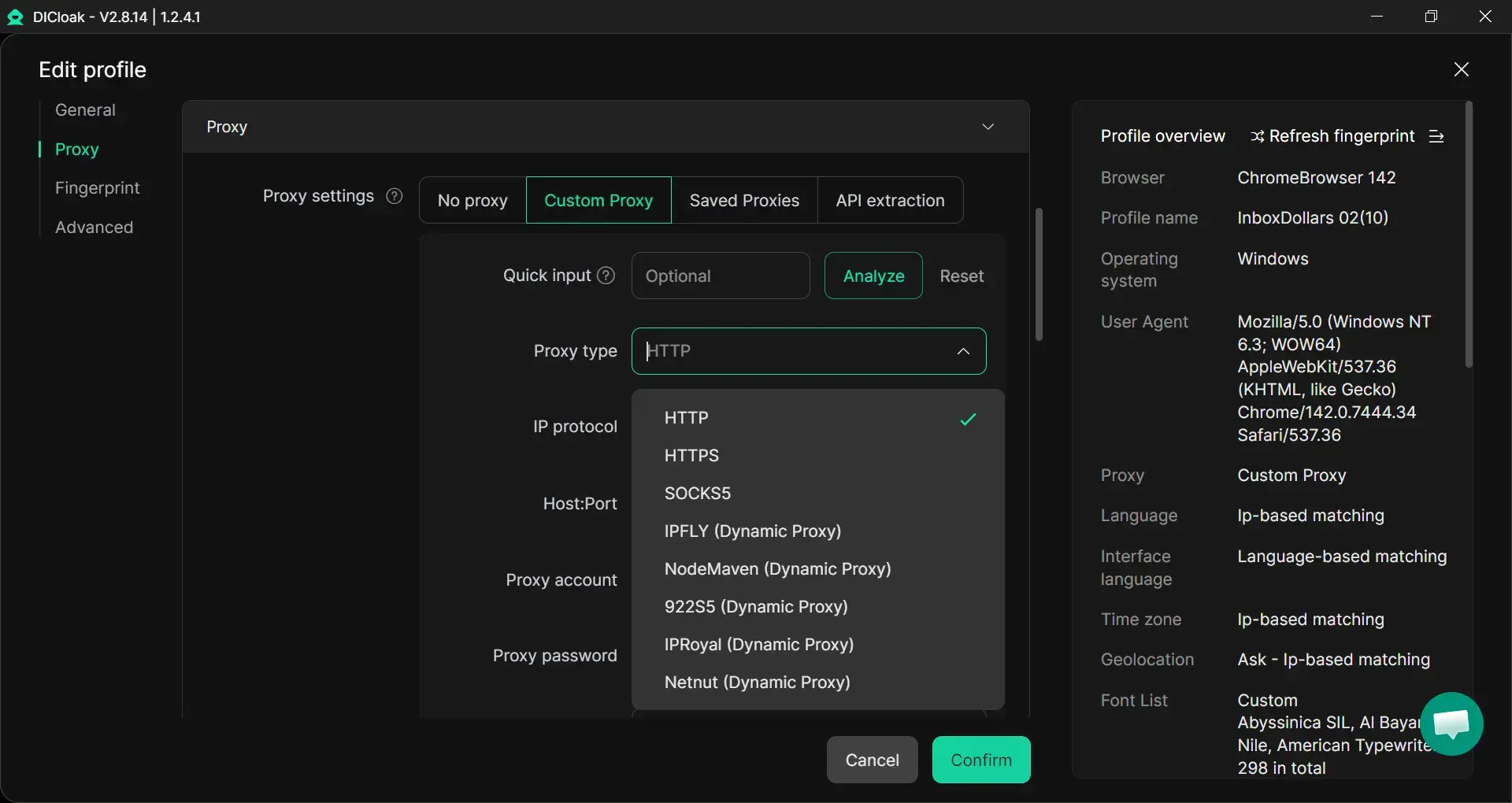The image size is (1512, 803).
Task: Focus the Quick input Optional field
Action: [x=720, y=276]
